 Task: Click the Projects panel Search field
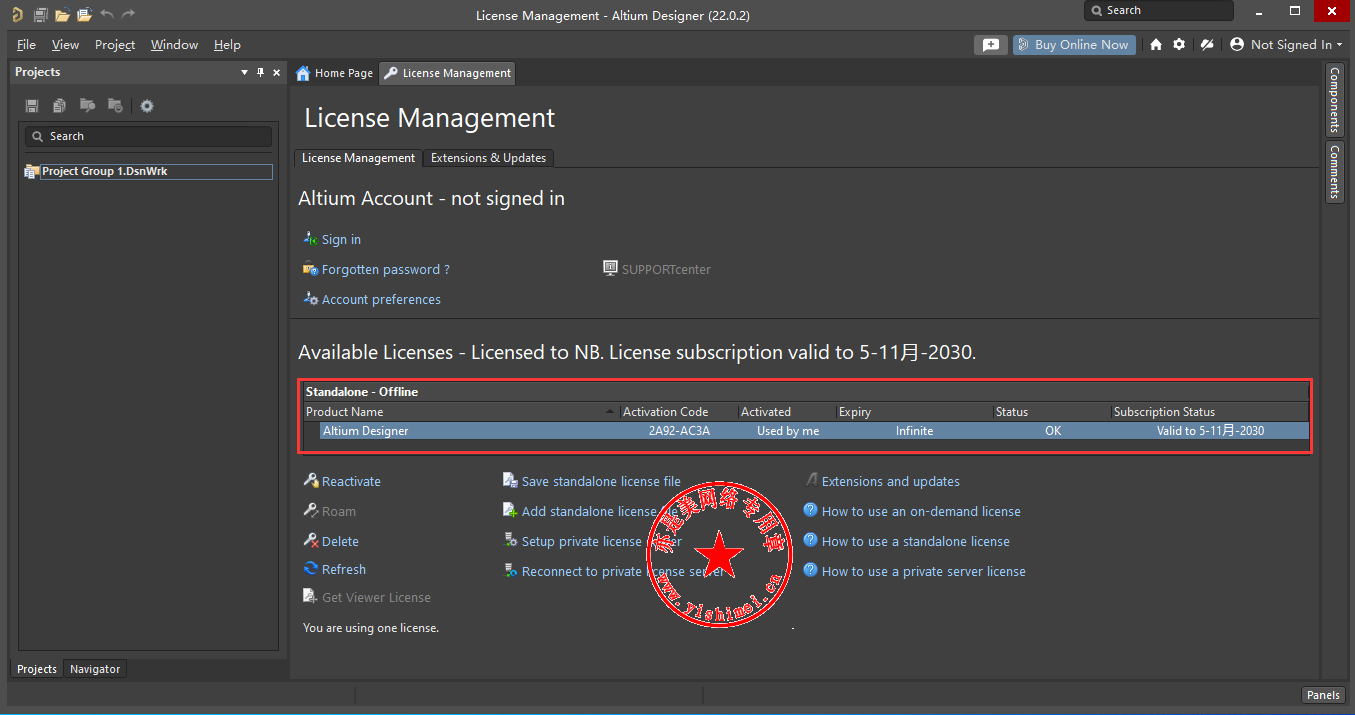click(148, 136)
